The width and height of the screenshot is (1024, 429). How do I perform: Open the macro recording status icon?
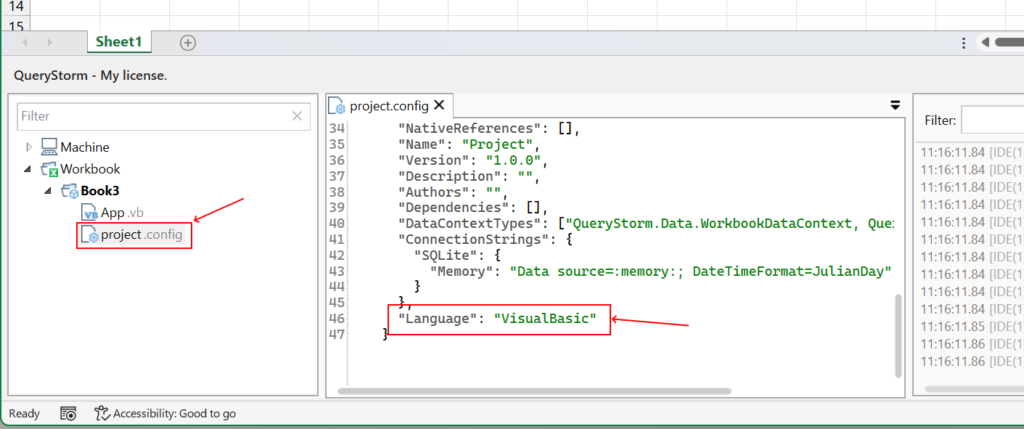coord(68,413)
